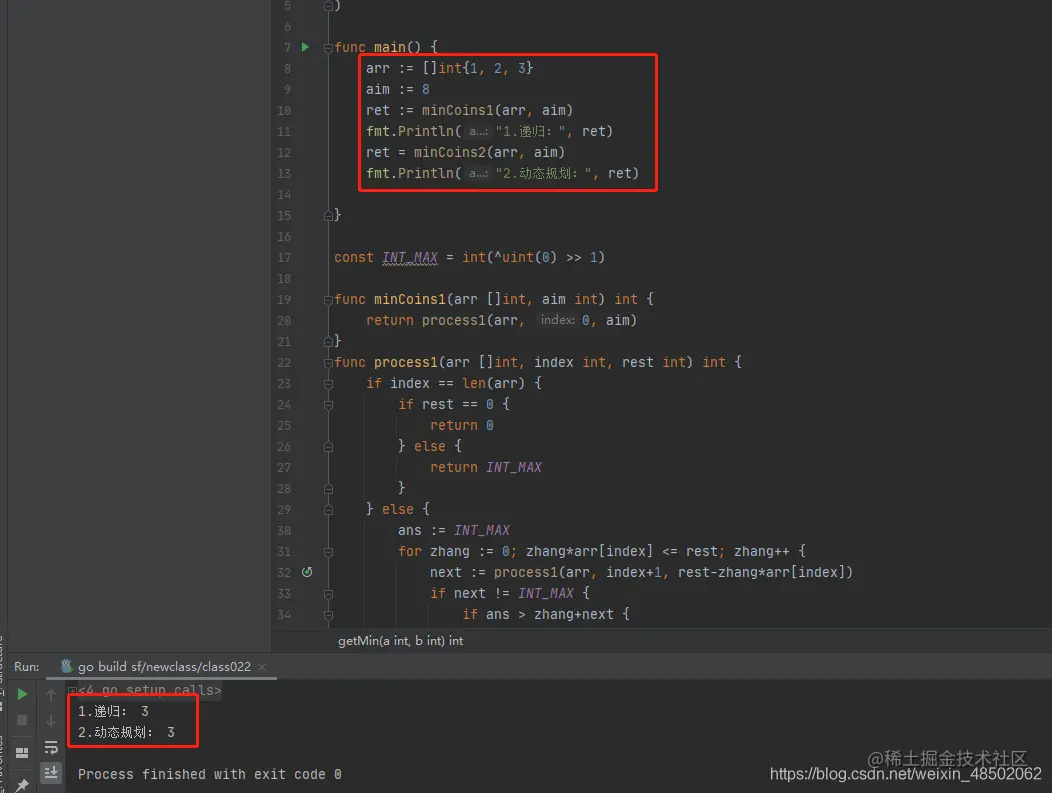Screen dimensions: 1052x793
Task: Click the index: parameter hint on line 20
Action: (558, 320)
